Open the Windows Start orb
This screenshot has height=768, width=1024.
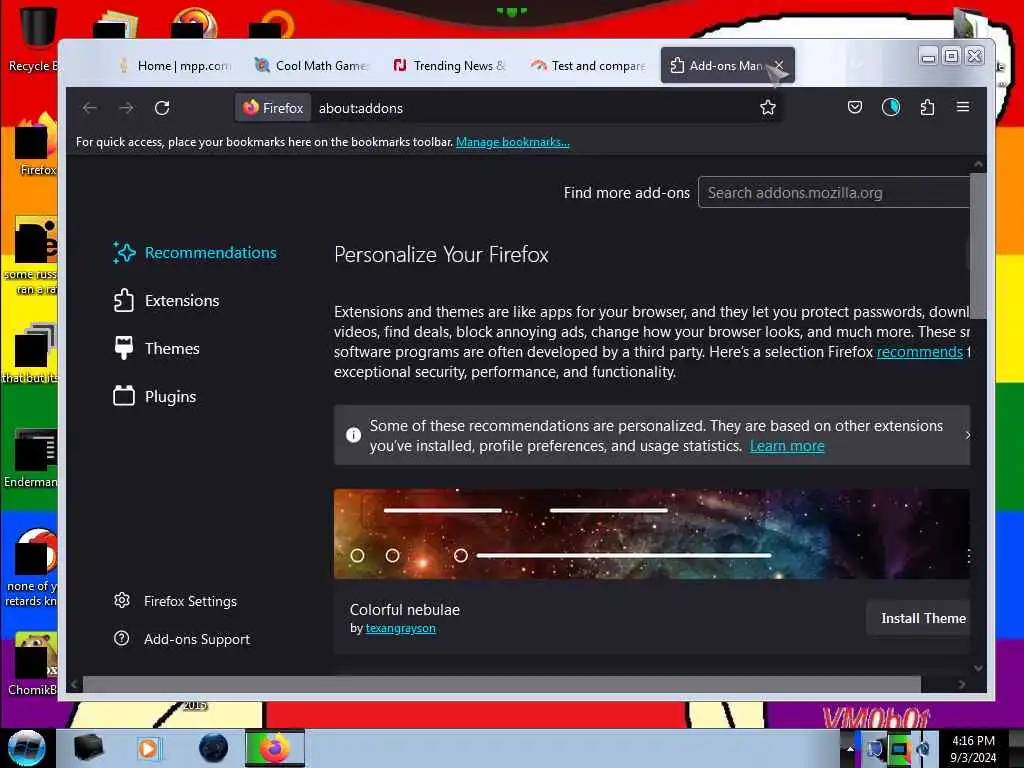pos(26,748)
